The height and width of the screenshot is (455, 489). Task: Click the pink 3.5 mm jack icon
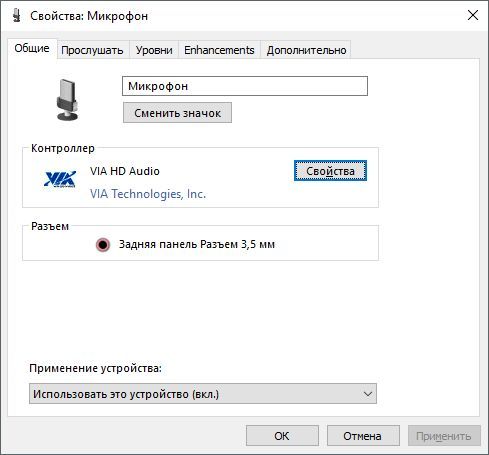[103, 245]
